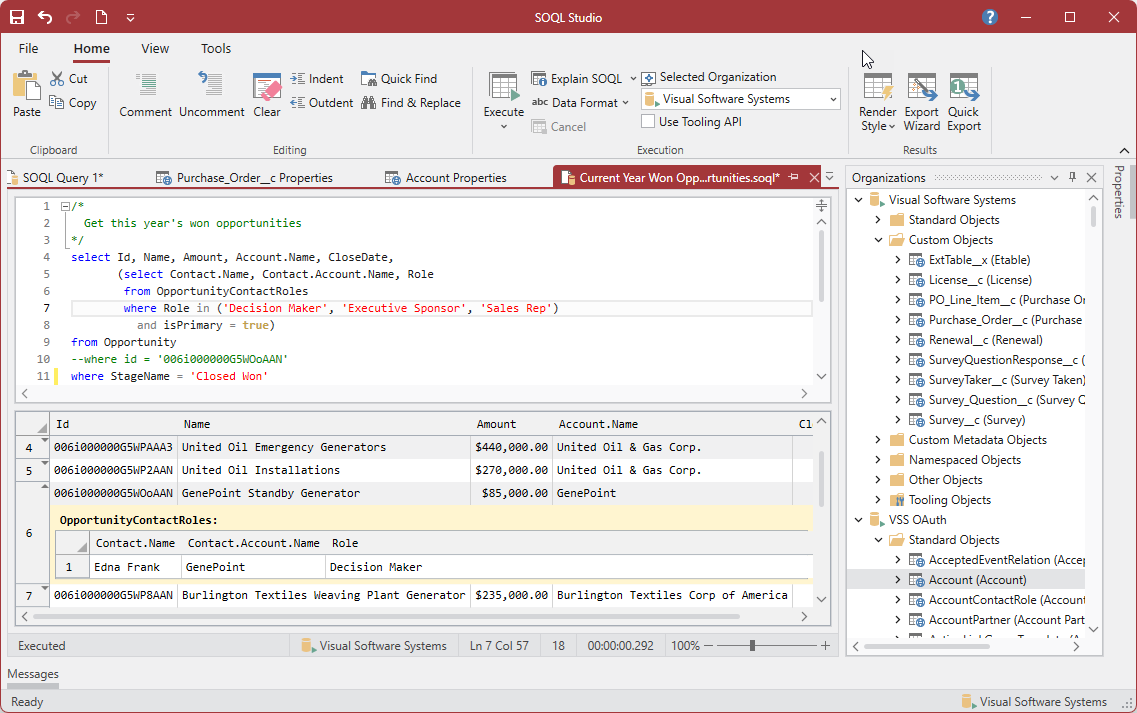Pin the Organizations panel
The width and height of the screenshot is (1137, 713).
point(1072,177)
